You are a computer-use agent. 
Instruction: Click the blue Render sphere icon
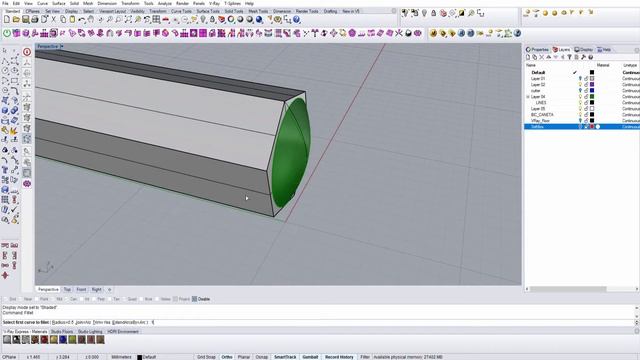click(x=259, y=20)
